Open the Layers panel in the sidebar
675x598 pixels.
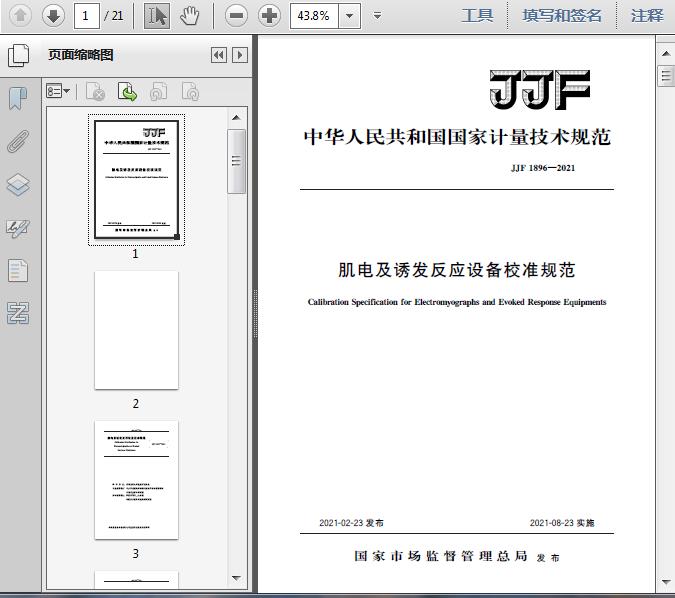pyautogui.click(x=18, y=184)
